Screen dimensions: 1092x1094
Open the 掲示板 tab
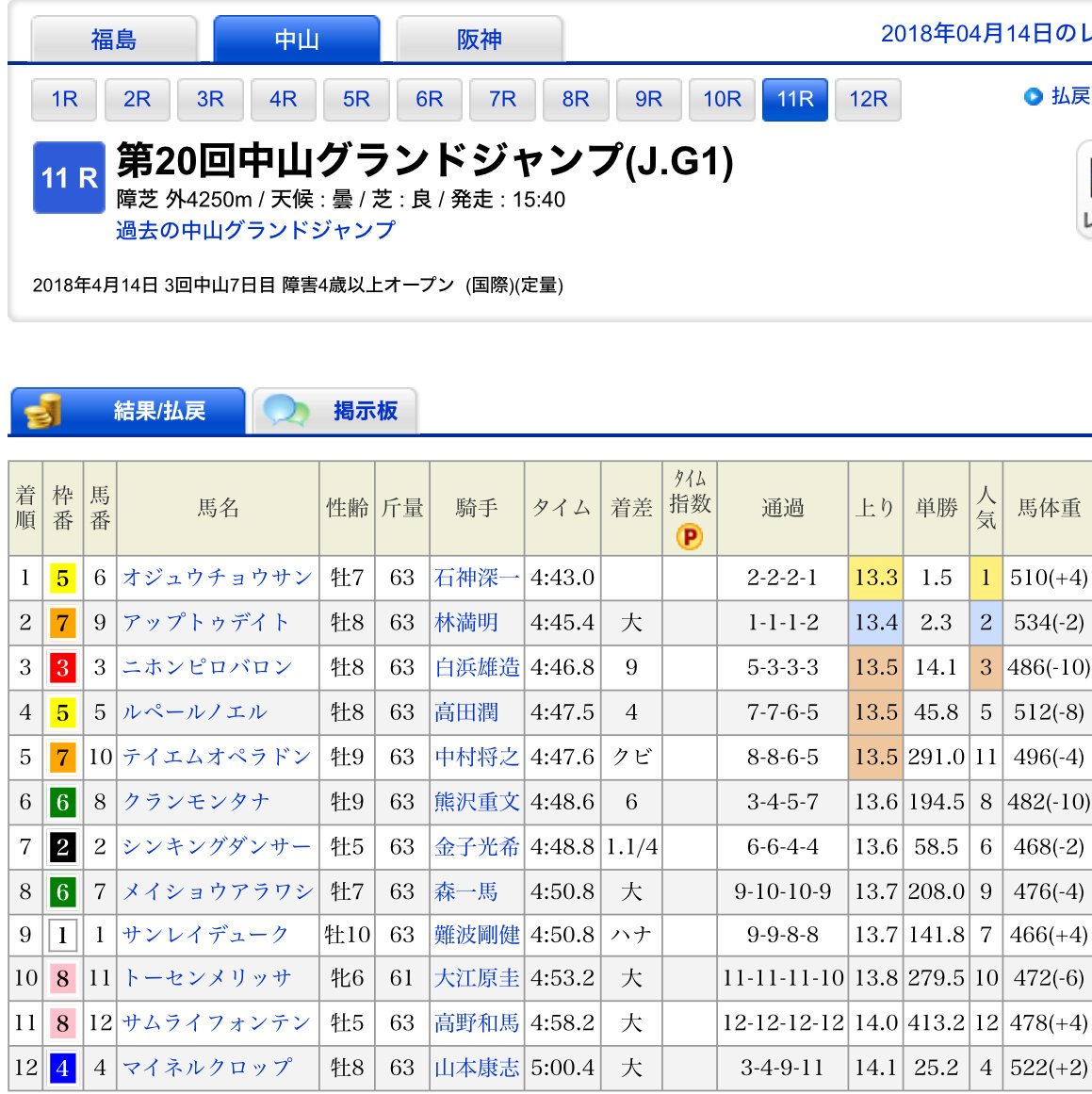coord(365,411)
